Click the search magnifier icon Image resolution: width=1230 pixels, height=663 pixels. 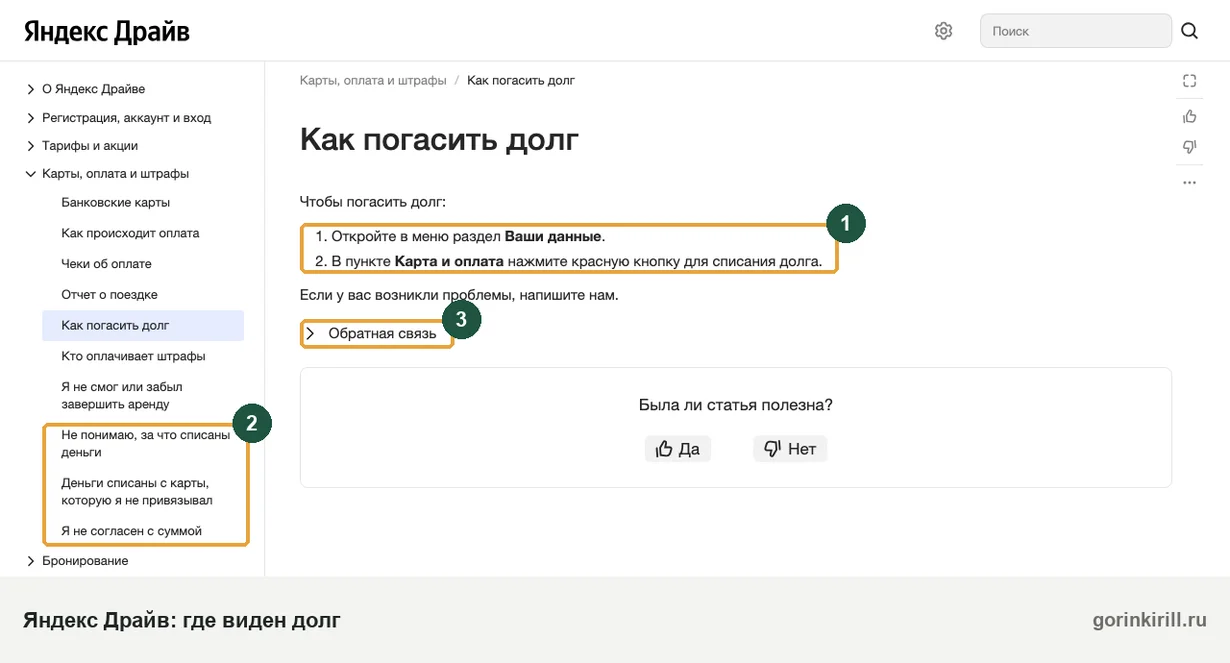(1189, 31)
